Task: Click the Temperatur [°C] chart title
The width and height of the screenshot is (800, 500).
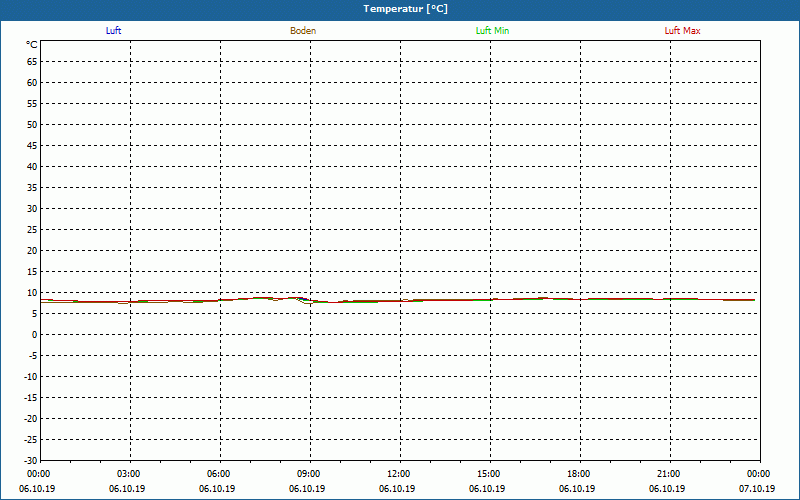Action: point(406,9)
